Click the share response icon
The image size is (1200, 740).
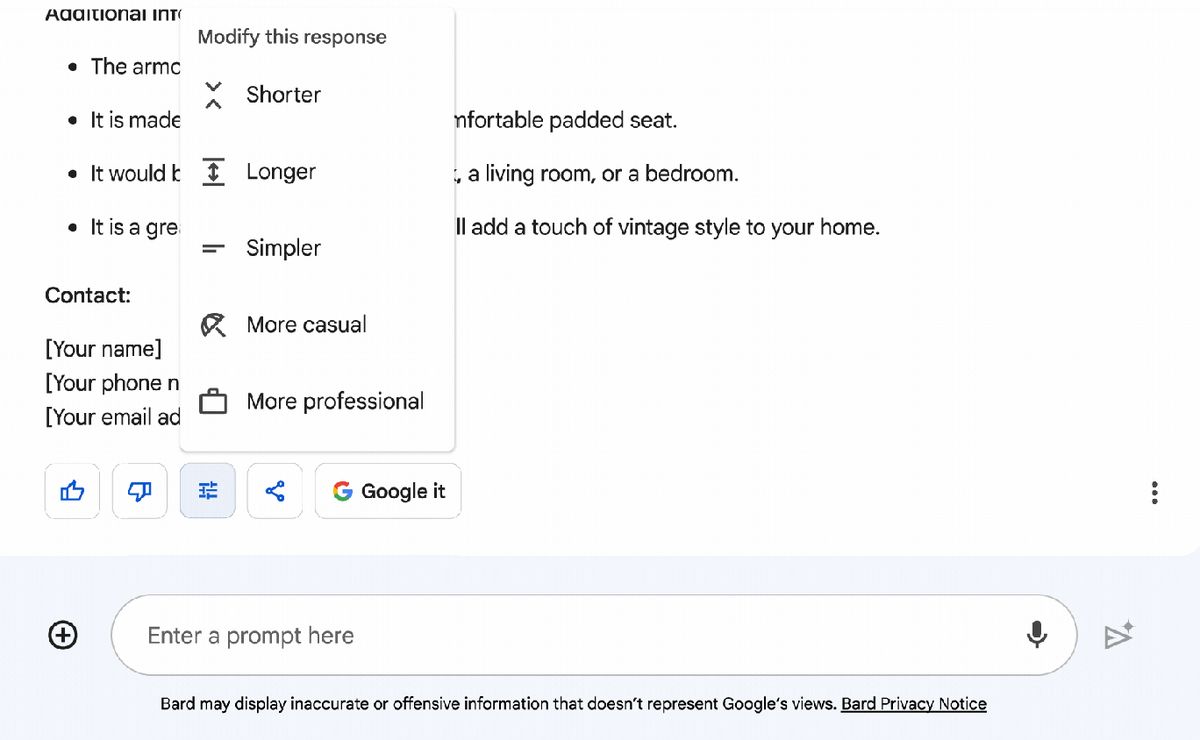[x=275, y=491]
